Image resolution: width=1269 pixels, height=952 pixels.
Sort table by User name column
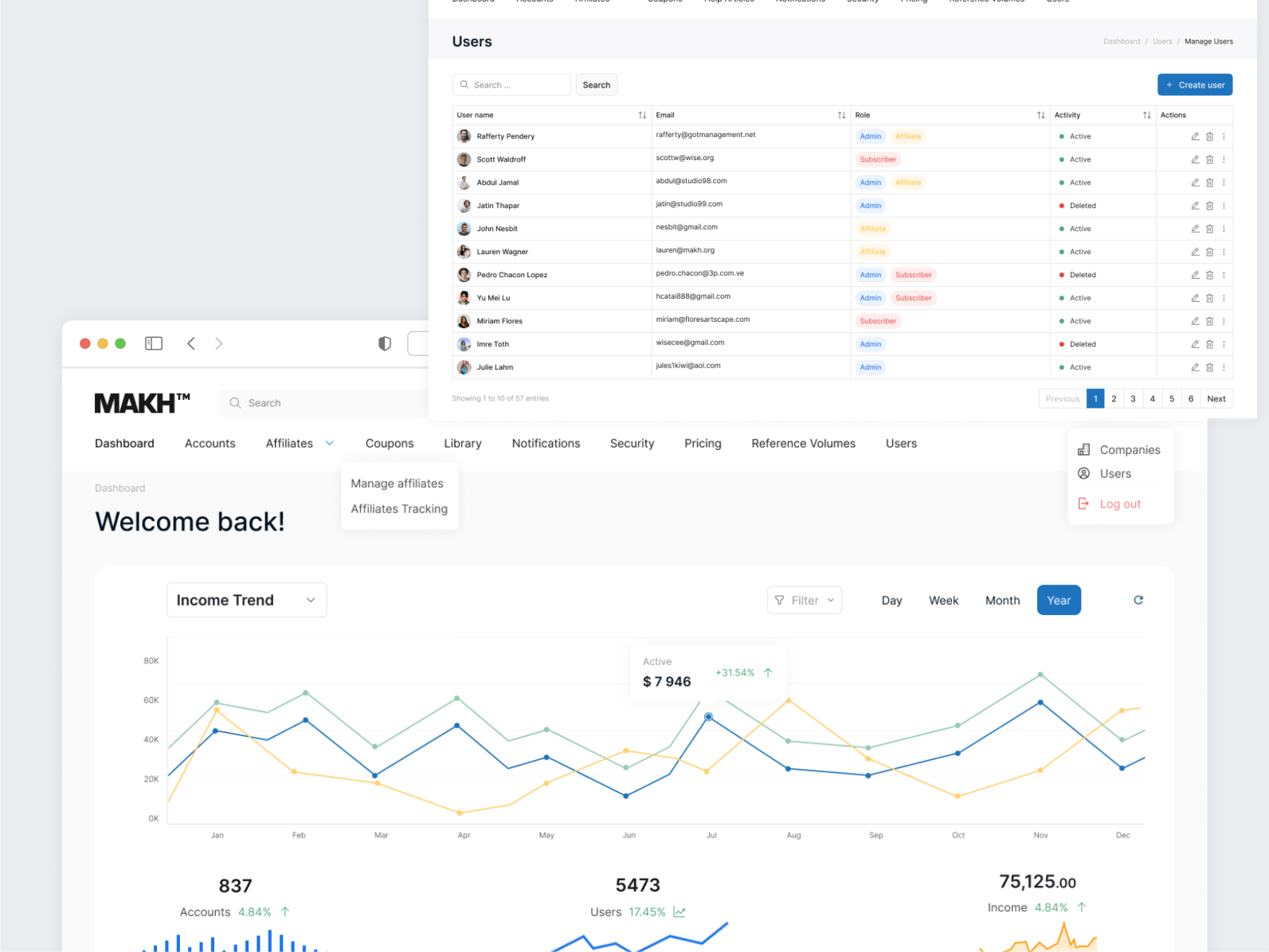(642, 115)
